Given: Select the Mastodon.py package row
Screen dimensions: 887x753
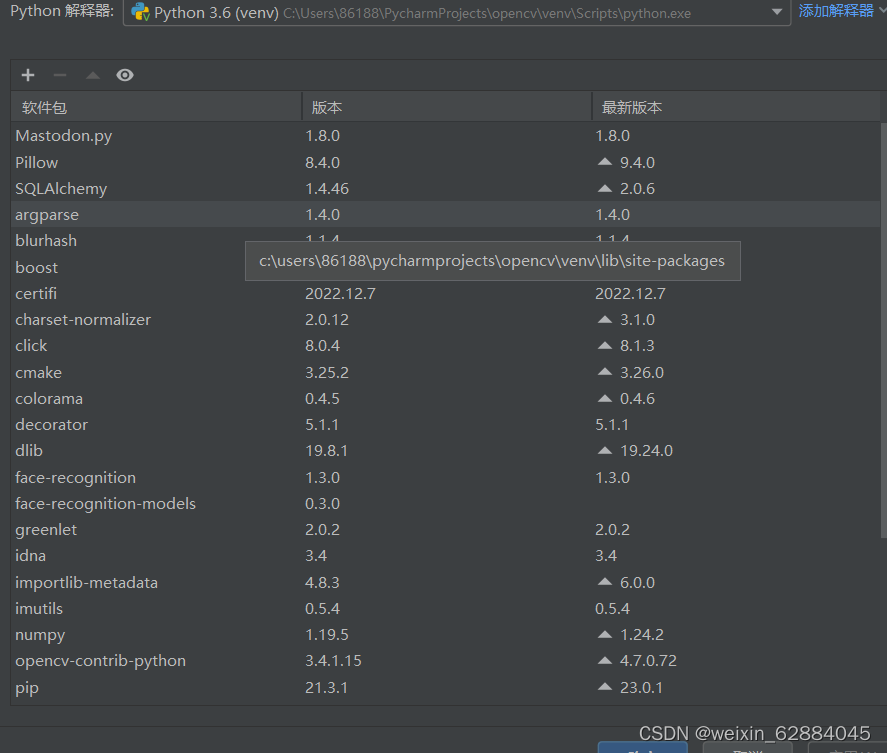Looking at the screenshot, I should point(445,136).
